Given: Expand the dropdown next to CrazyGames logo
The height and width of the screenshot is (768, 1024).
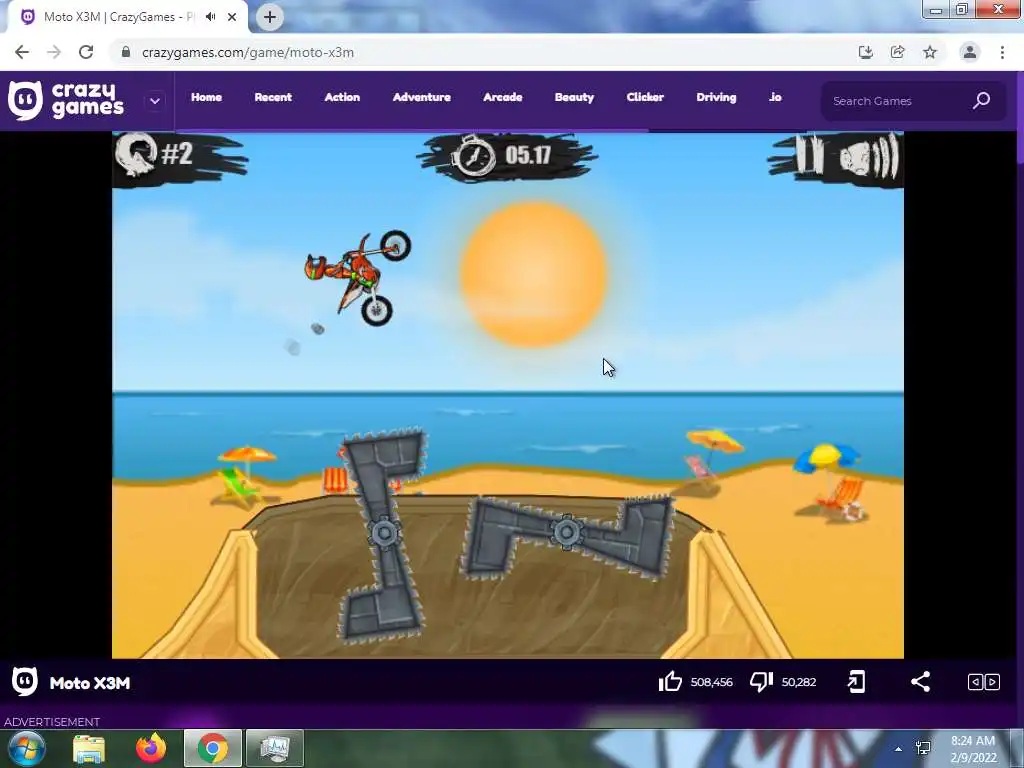Looking at the screenshot, I should click(155, 101).
